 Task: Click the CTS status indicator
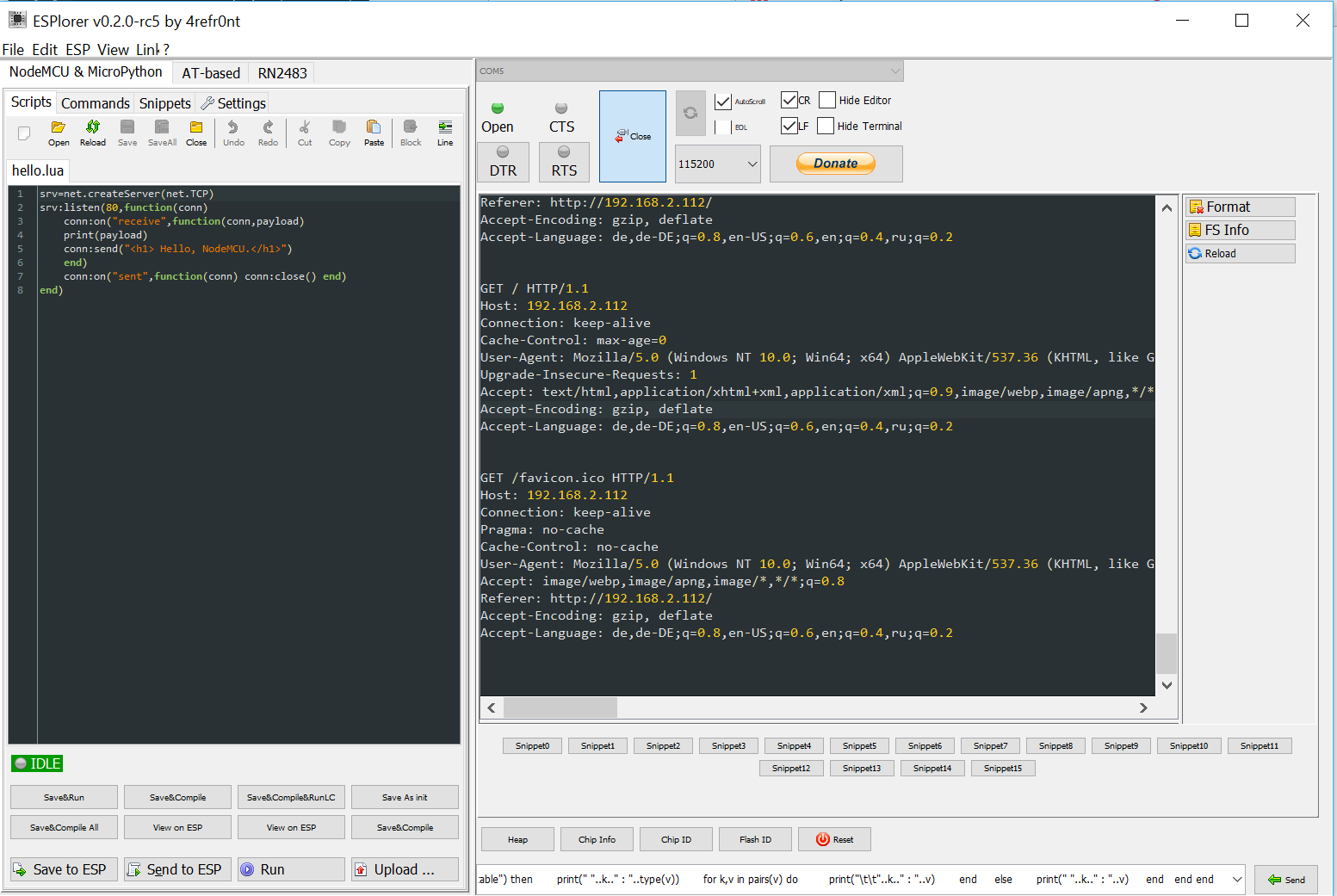point(561,108)
